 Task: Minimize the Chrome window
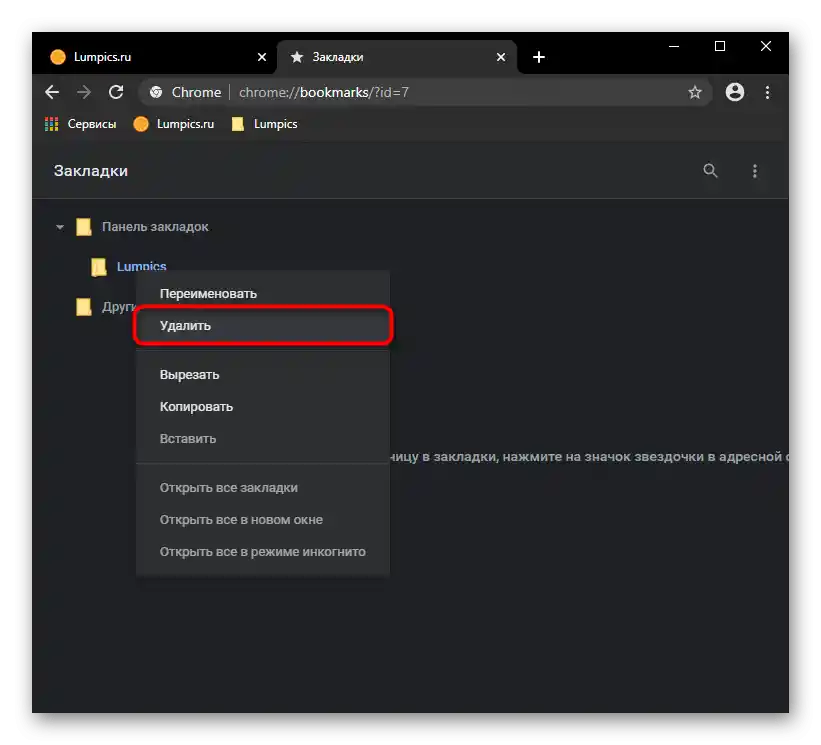tap(674, 47)
